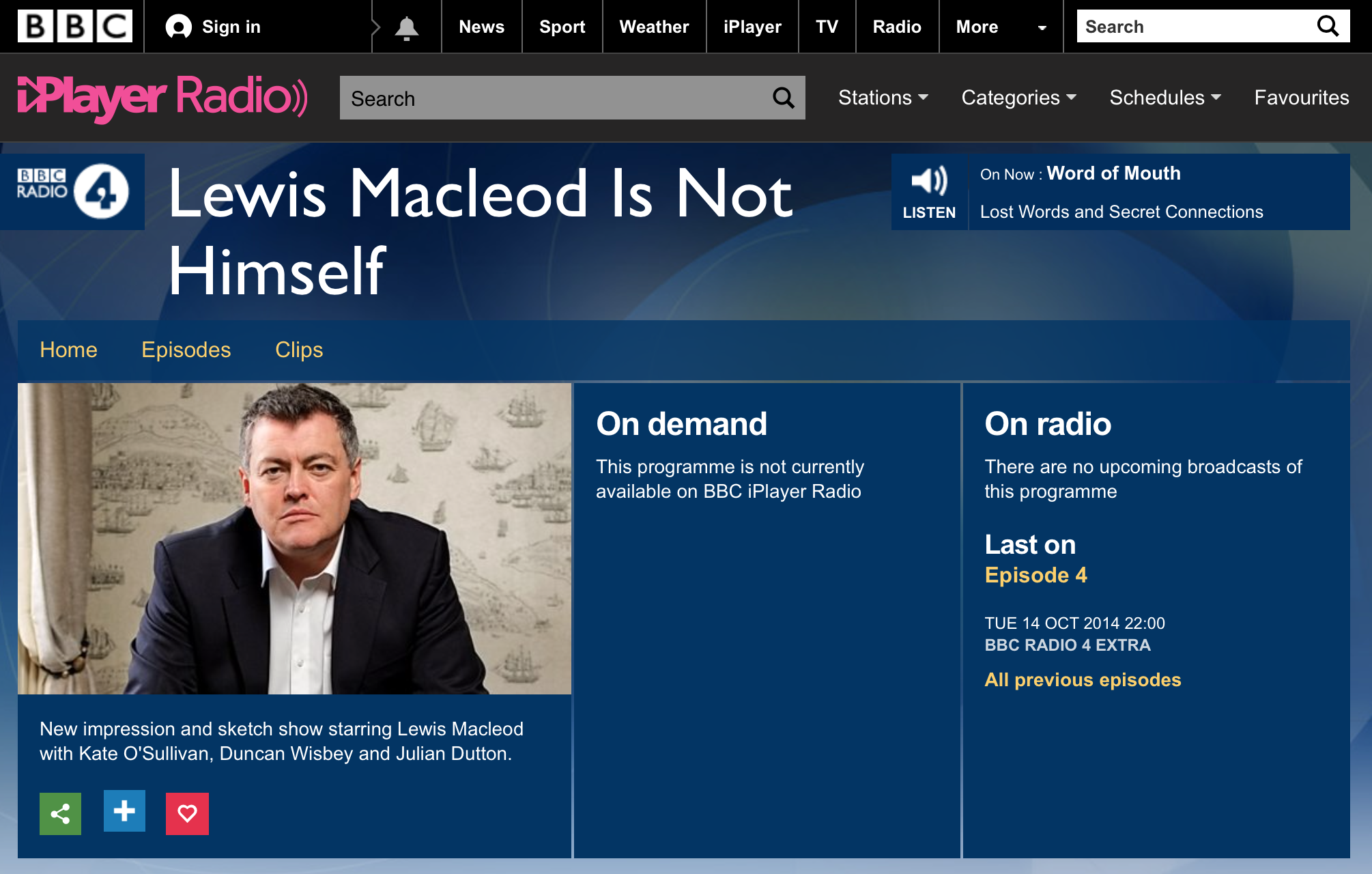Screen dimensions: 1372x874
Task: Open the Weather section
Action: pos(654,27)
